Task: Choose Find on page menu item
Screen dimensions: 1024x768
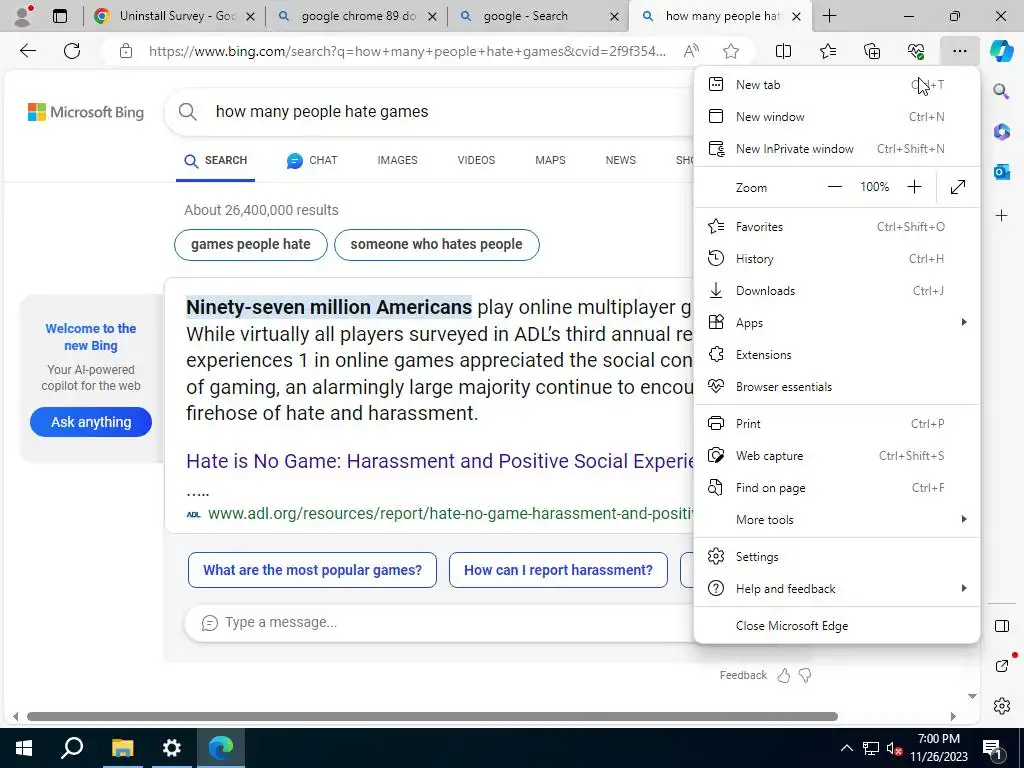Action: tap(837, 488)
